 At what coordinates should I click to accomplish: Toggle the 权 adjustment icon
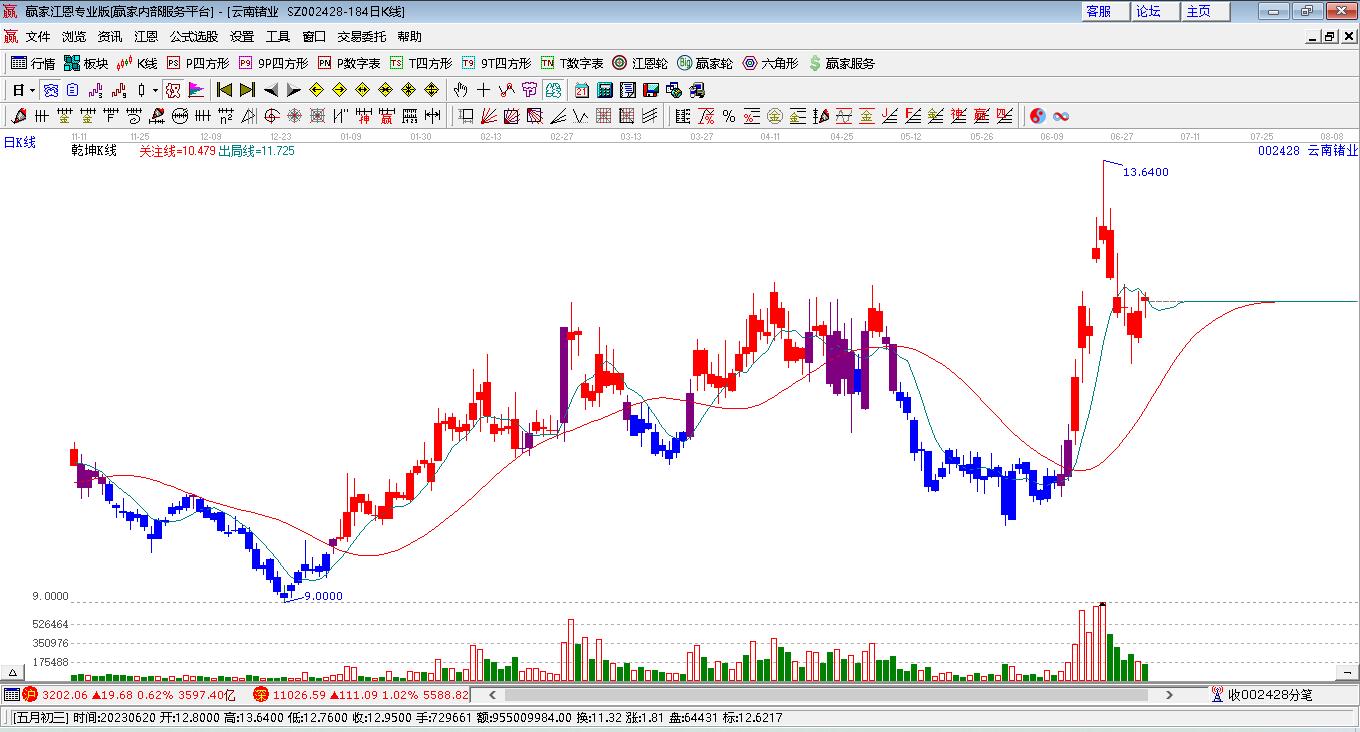pos(173,90)
